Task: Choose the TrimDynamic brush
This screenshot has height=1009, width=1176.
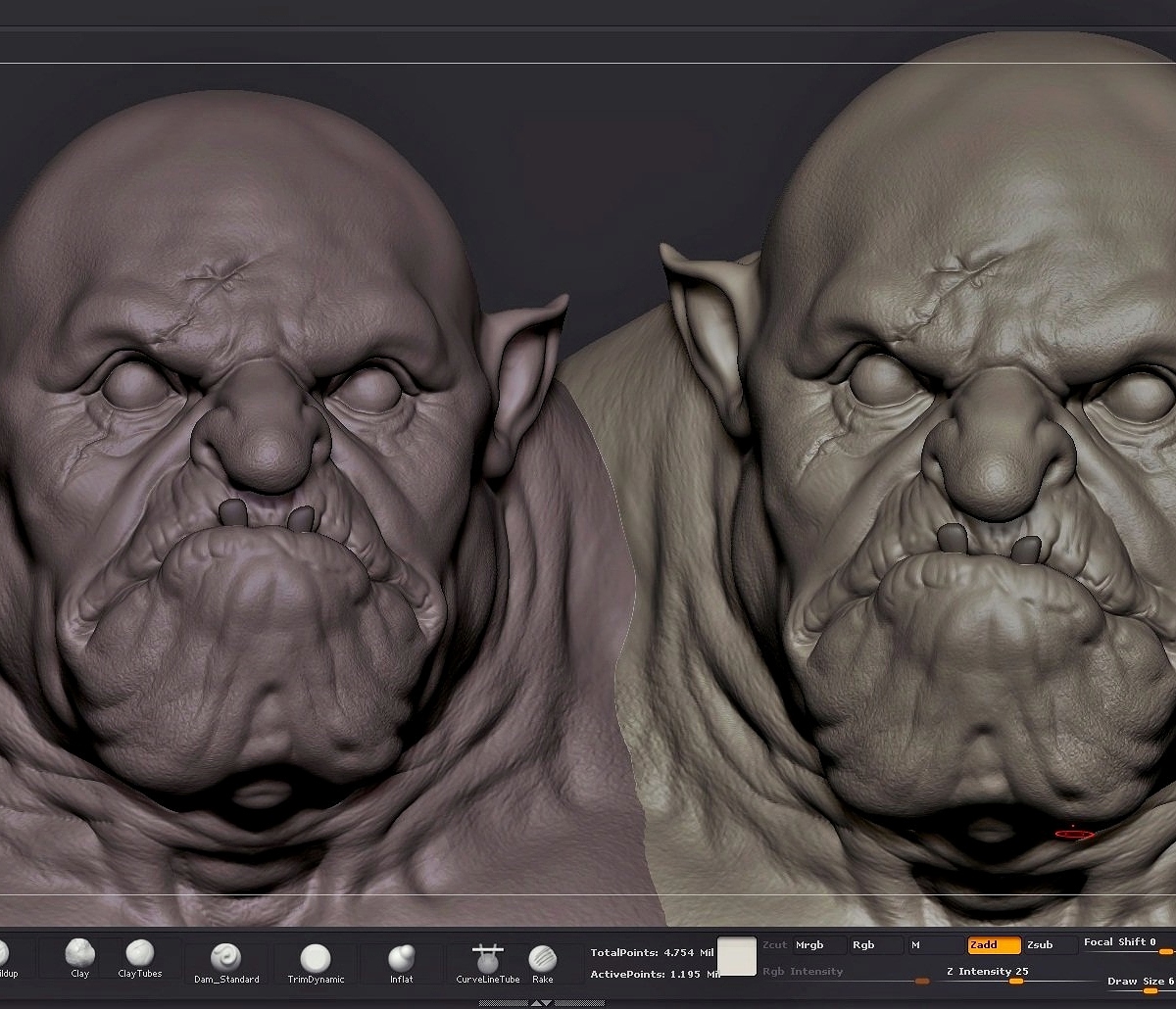Action: point(316,963)
